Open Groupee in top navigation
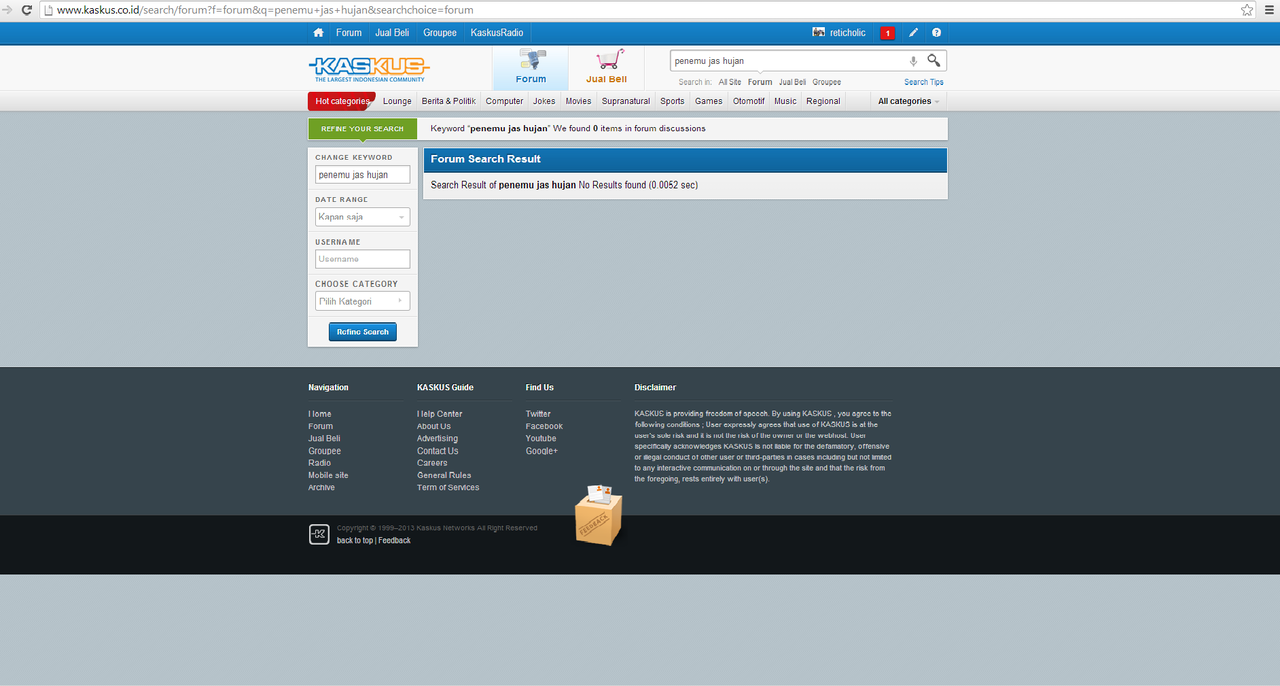The width and height of the screenshot is (1280, 686). [x=440, y=33]
